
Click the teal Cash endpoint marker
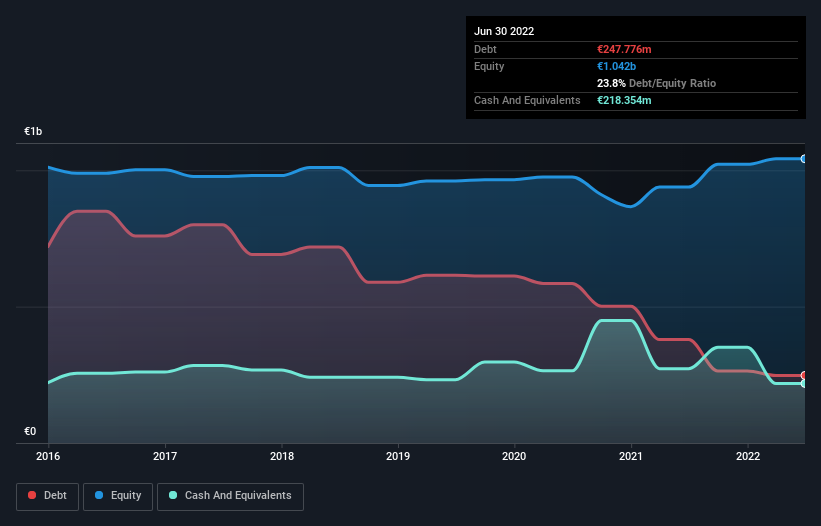(804, 384)
